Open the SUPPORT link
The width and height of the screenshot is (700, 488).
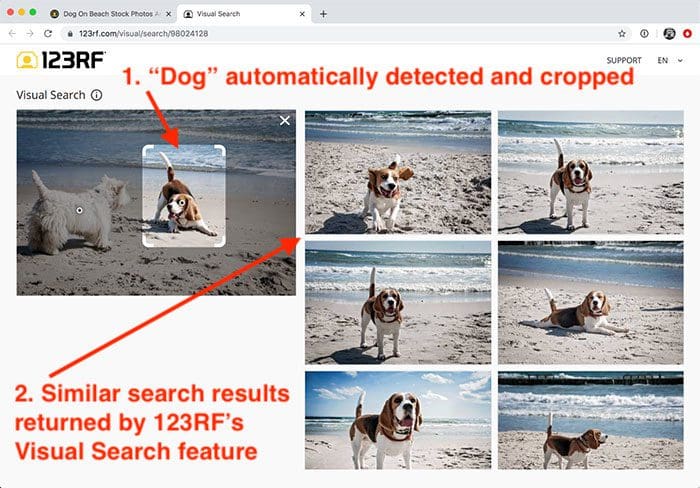tap(624, 60)
